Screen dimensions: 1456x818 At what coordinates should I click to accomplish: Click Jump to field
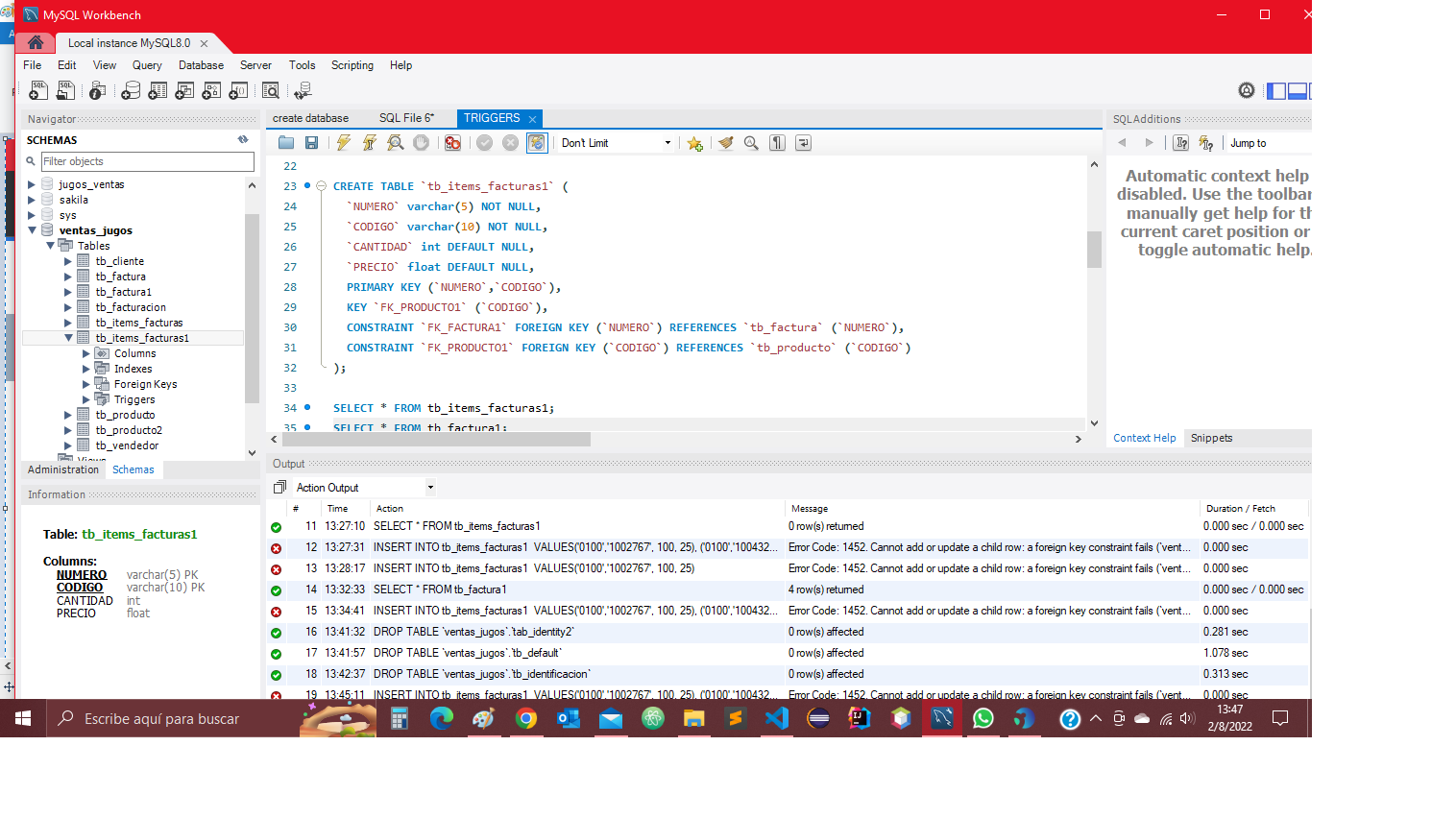pyautogui.click(x=1268, y=143)
